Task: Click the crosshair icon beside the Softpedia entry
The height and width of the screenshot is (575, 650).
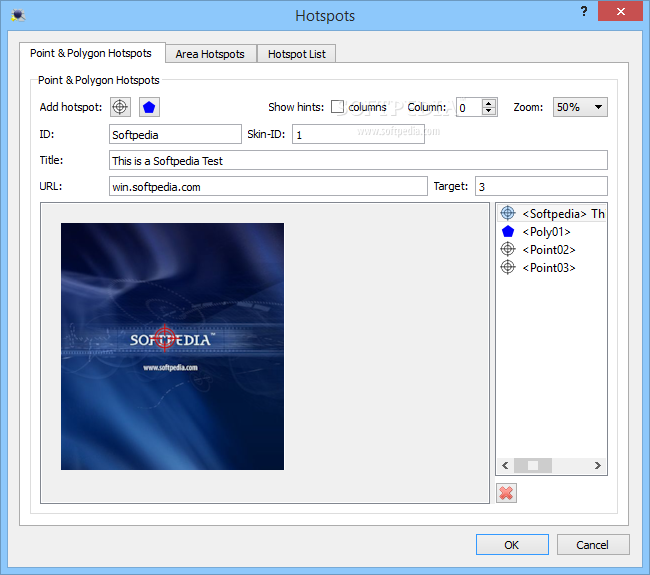Action: [508, 213]
